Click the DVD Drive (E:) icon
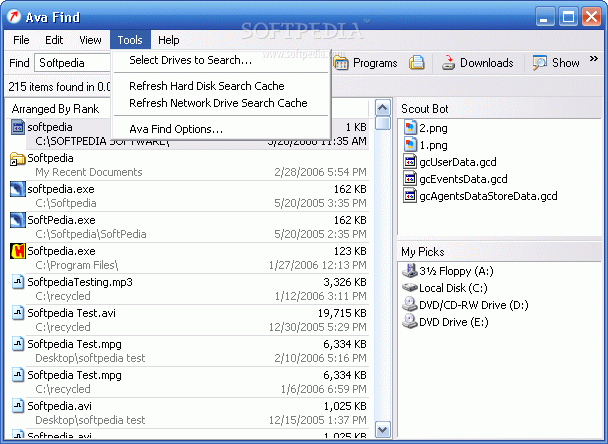608x444 pixels. 410,321
